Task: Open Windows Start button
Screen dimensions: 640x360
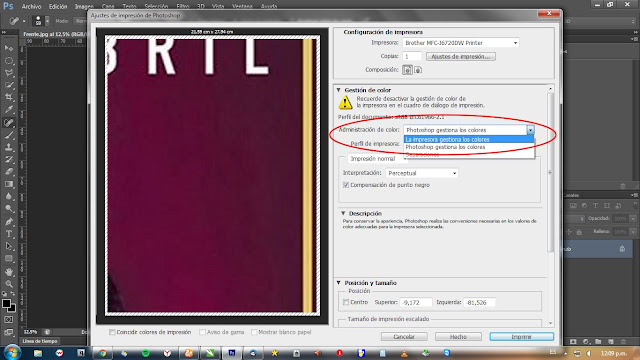Action: click(x=11, y=352)
